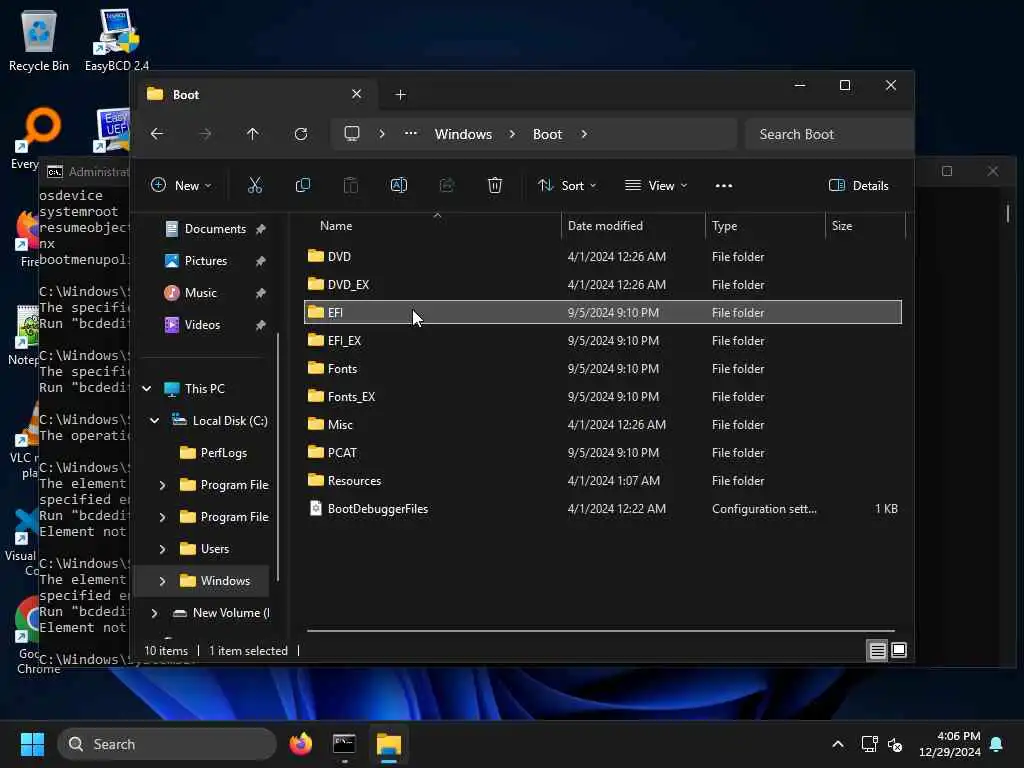Click the PC monitor icon in address bar
The width and height of the screenshot is (1024, 768).
352,134
